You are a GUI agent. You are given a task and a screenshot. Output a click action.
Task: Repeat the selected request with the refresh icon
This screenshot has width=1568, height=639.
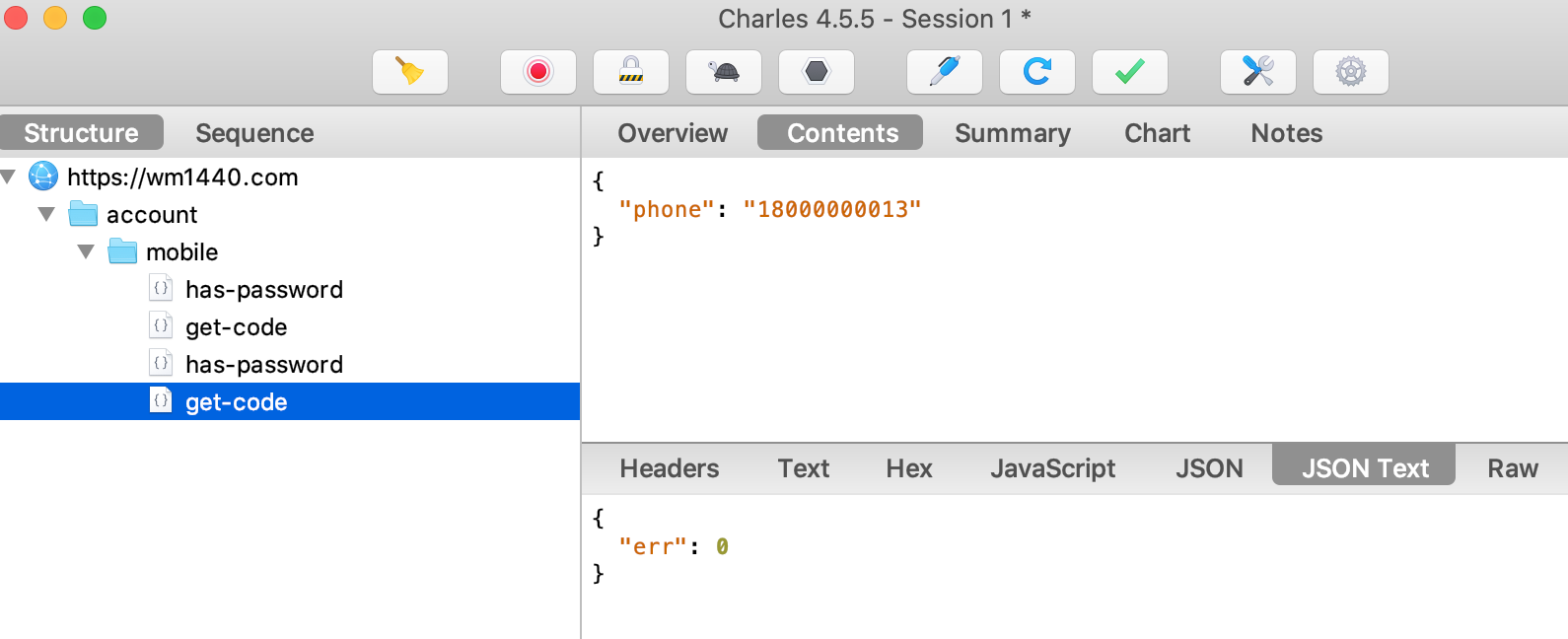tap(1037, 72)
